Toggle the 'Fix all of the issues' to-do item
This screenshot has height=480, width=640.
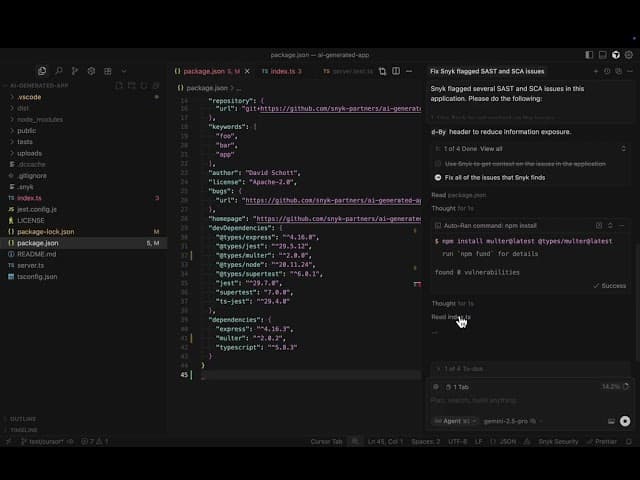coord(437,177)
